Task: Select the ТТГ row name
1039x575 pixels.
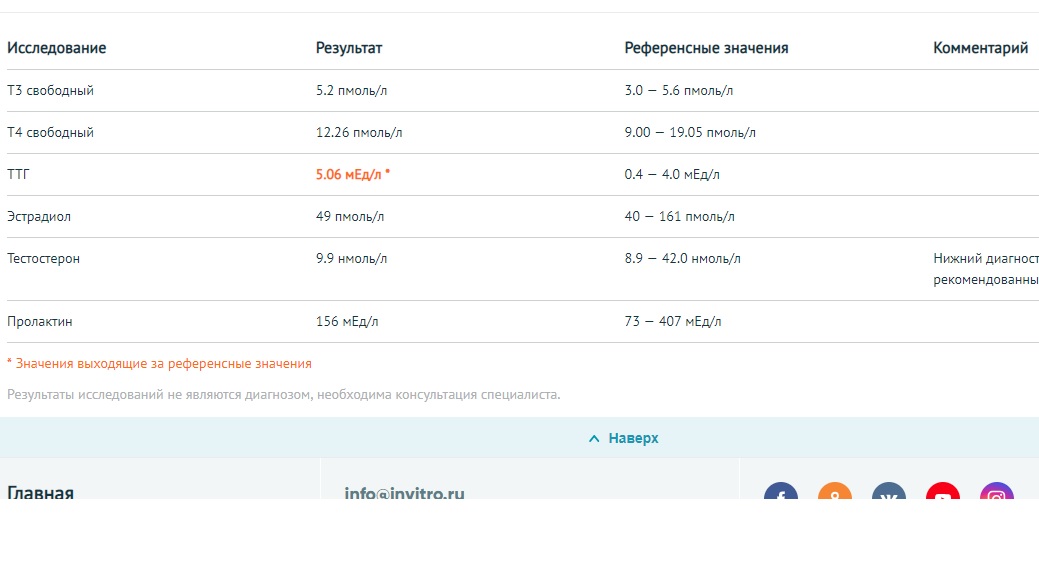Action: click(x=19, y=174)
